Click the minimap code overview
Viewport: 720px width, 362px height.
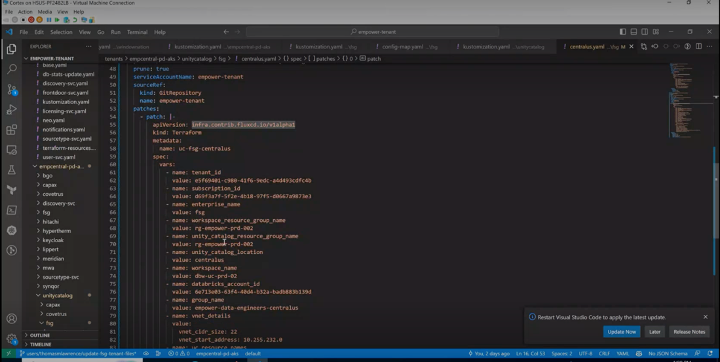click(x=688, y=101)
